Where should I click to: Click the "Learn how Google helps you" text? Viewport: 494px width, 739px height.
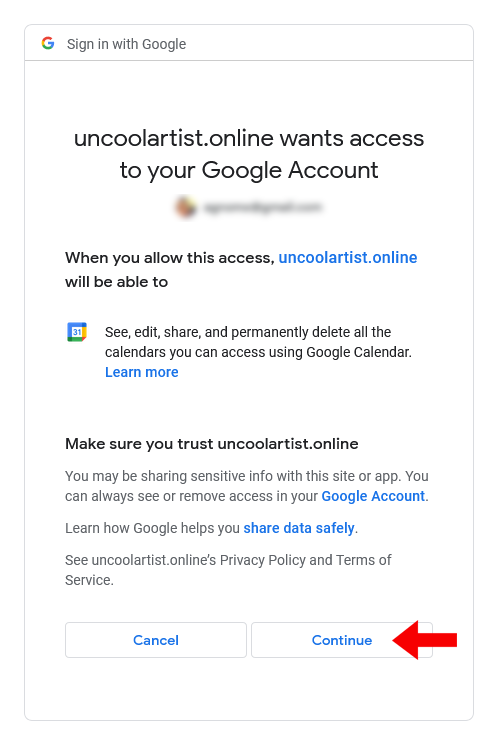tap(152, 528)
